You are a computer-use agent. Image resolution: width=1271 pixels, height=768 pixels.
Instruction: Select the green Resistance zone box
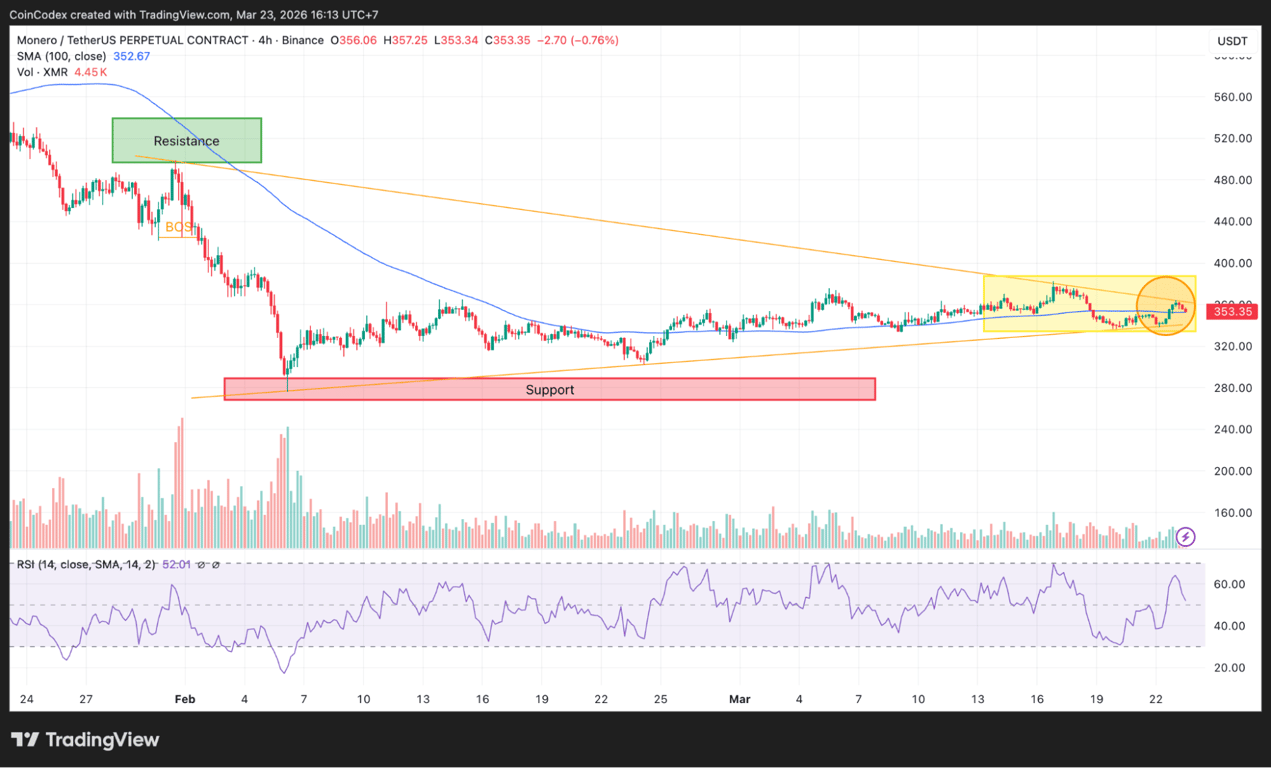point(186,140)
